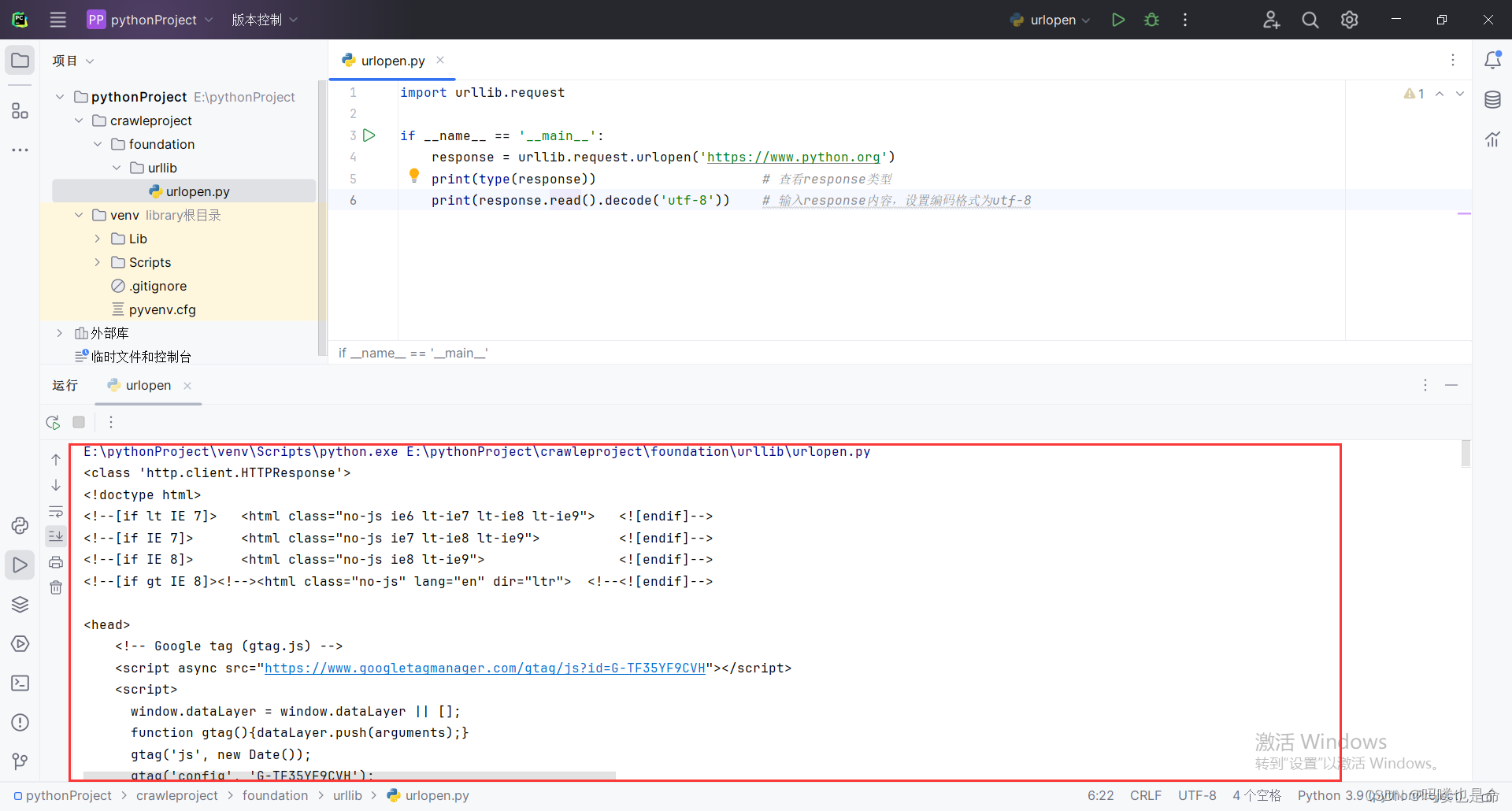This screenshot has width=1512, height=811.
Task: Collapse the crawleproject folder
Action: point(79,120)
